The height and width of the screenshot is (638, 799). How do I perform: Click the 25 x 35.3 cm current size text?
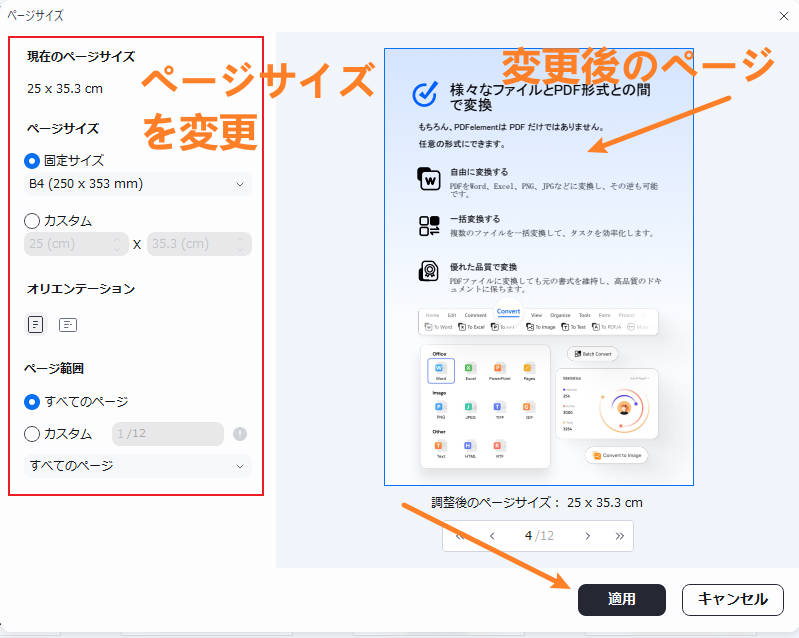pos(65,89)
